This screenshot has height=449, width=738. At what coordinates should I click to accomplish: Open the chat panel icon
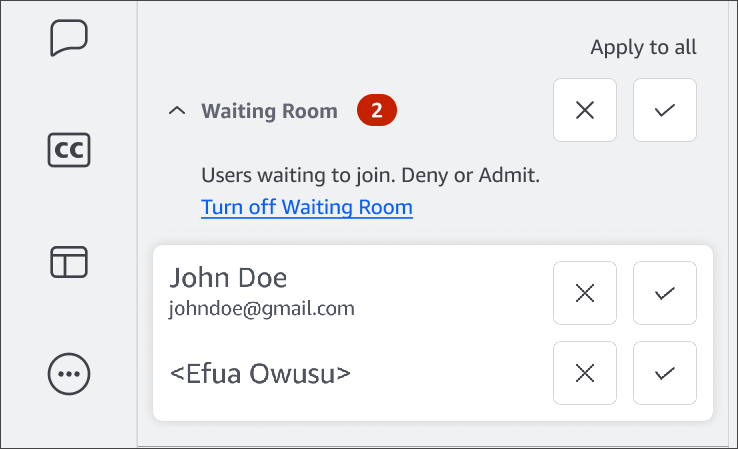click(x=69, y=39)
